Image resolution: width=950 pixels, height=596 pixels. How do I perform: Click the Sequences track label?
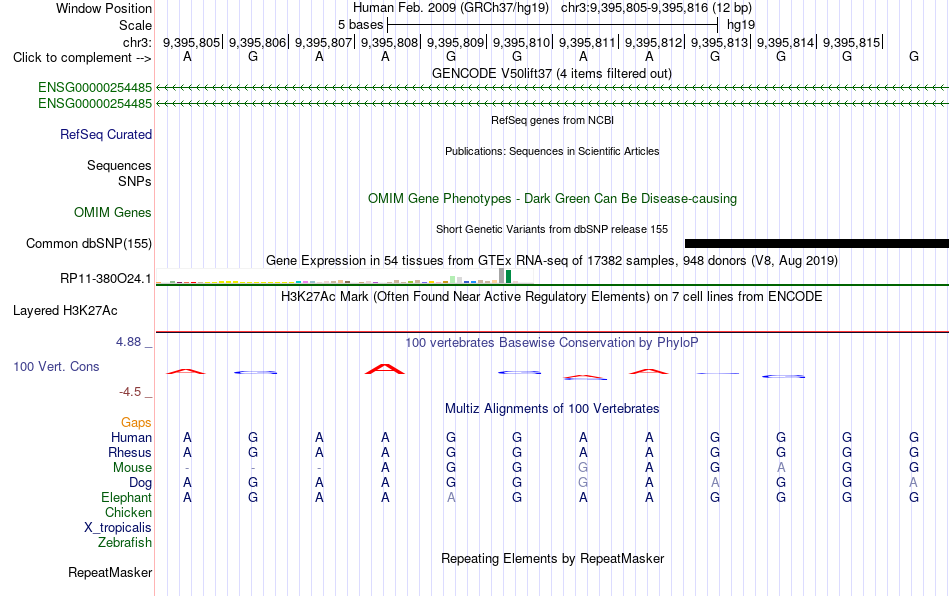tap(119, 165)
